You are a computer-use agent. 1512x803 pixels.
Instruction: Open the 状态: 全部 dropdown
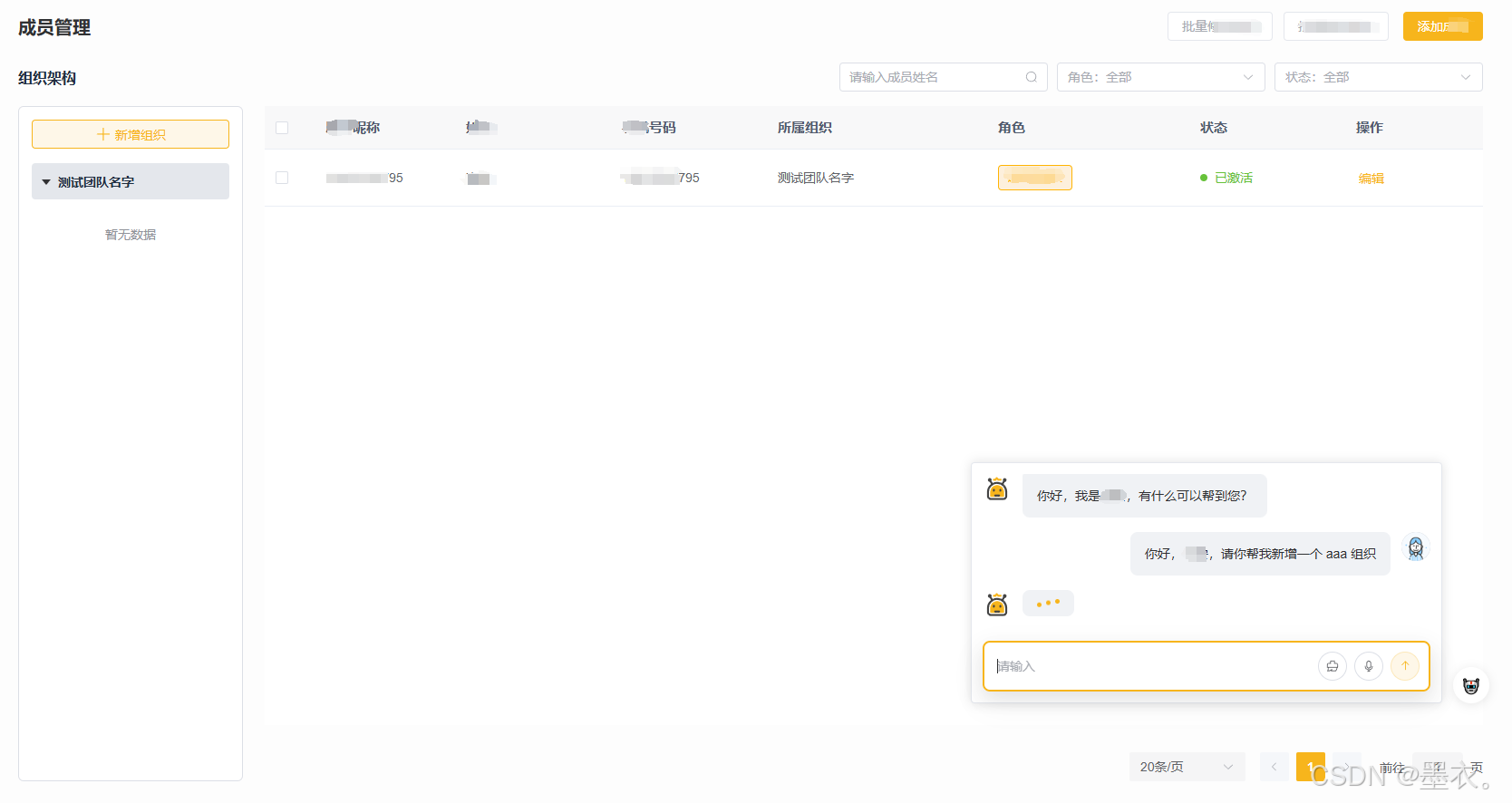coord(1379,77)
